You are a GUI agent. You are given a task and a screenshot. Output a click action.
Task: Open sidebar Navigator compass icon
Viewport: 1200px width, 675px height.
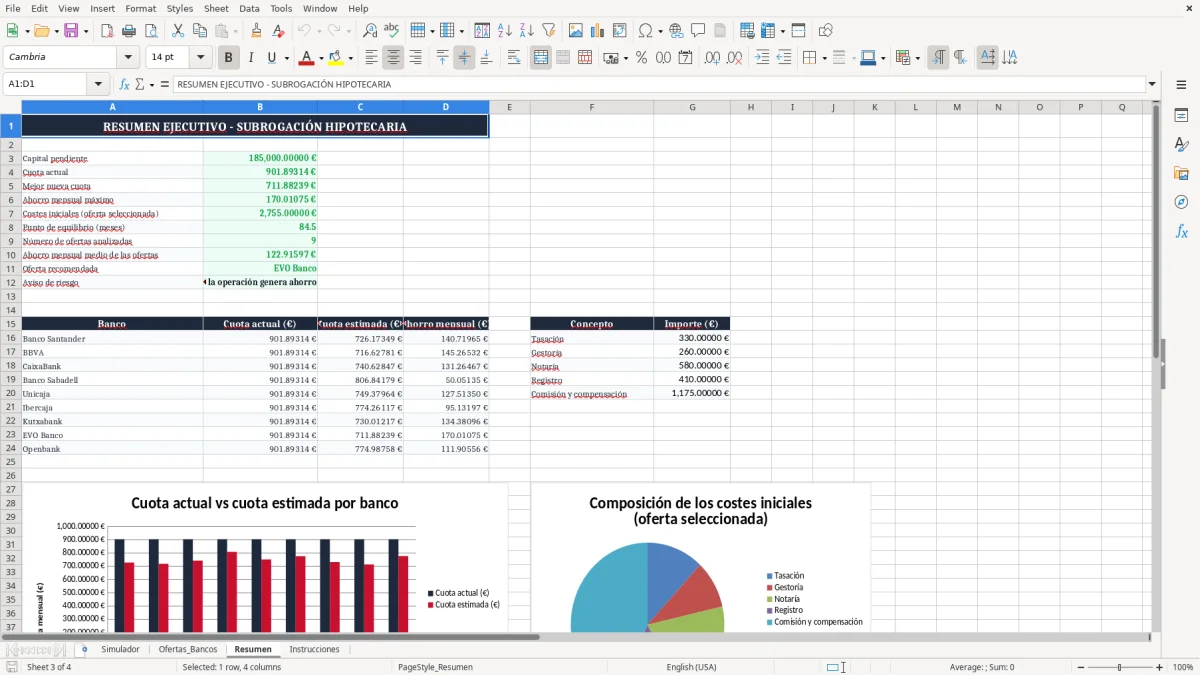[x=1181, y=202]
